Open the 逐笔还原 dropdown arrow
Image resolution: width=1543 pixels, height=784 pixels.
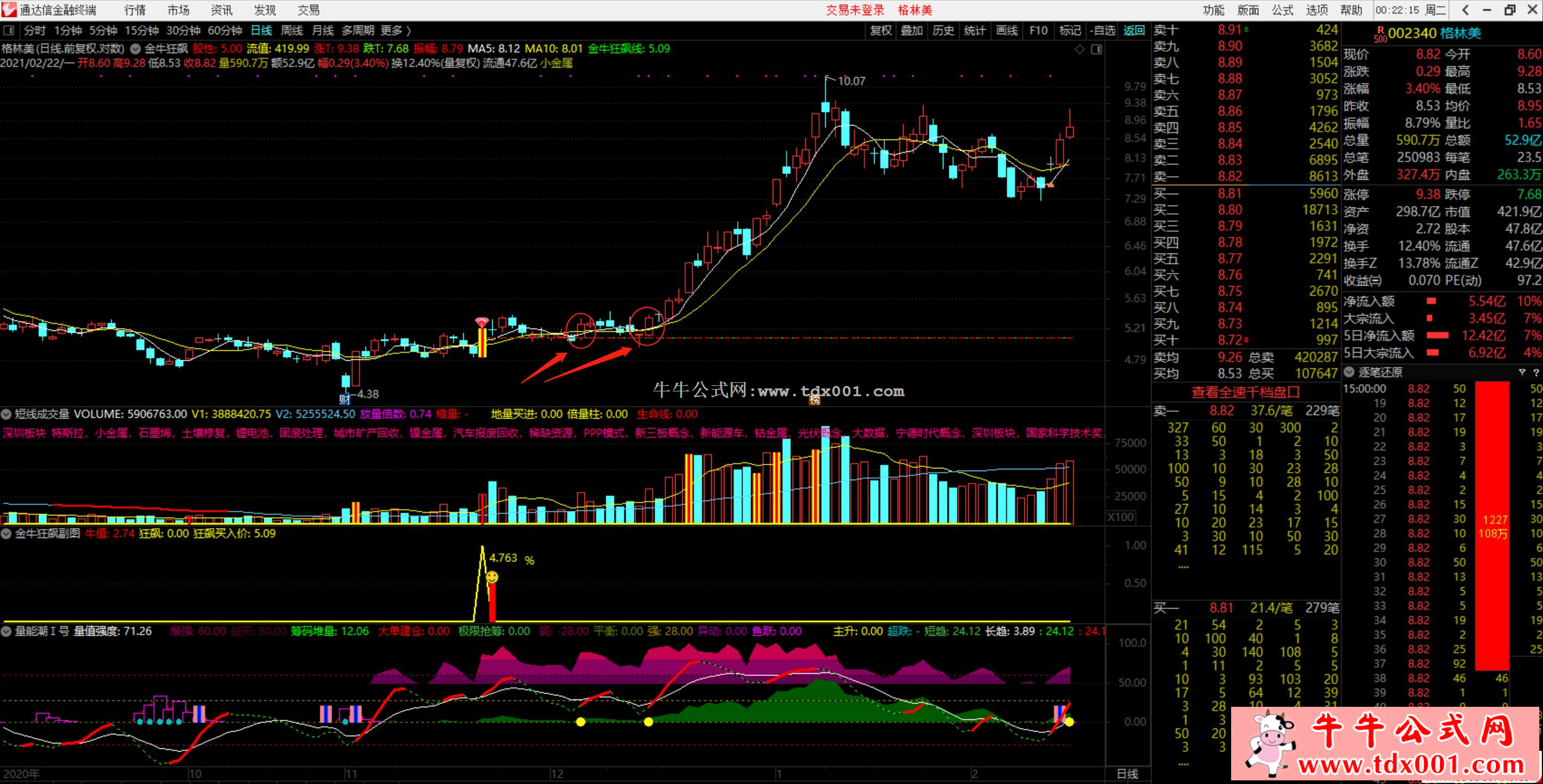1349,372
